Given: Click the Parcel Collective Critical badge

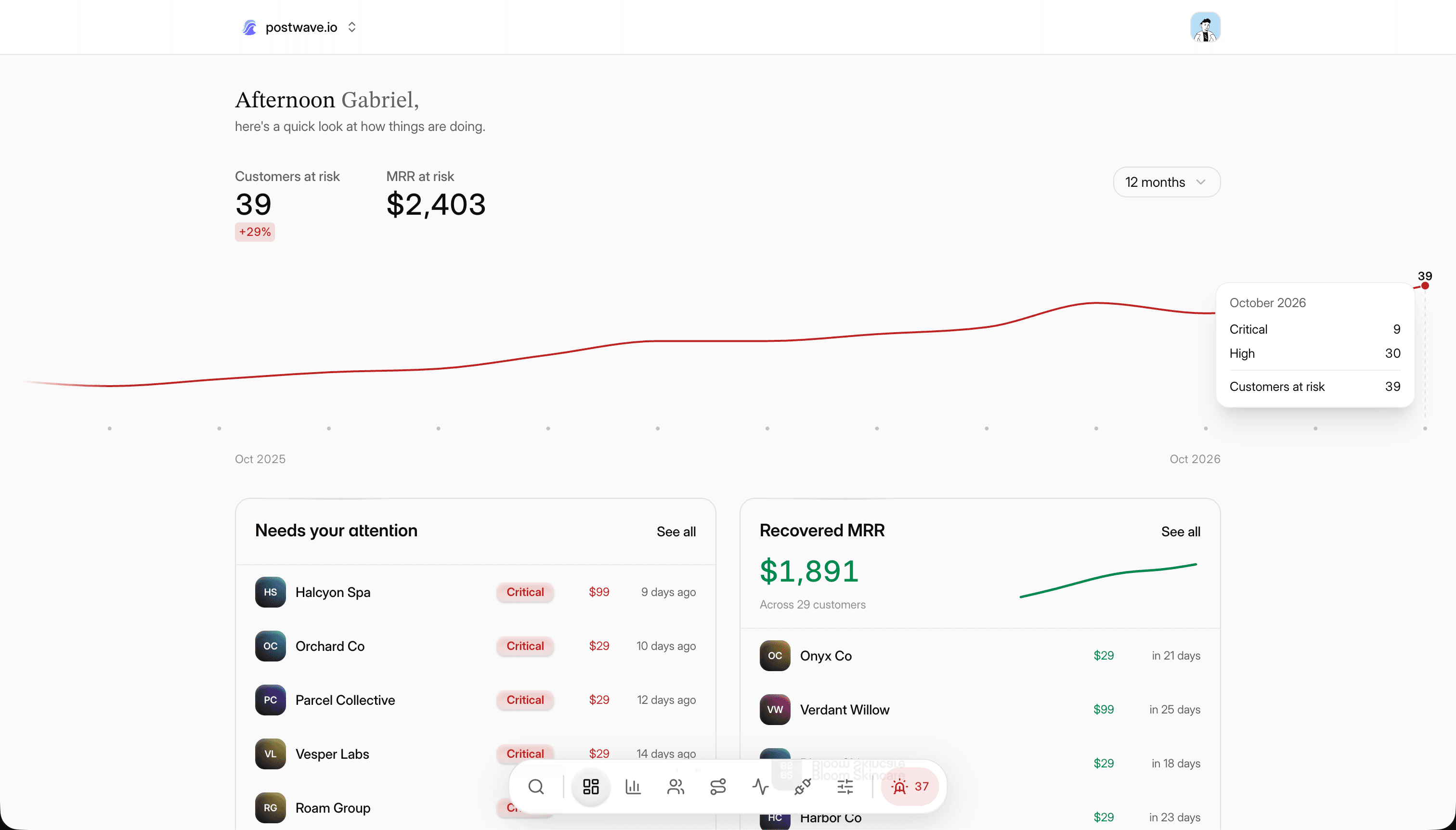Looking at the screenshot, I should click(x=525, y=700).
